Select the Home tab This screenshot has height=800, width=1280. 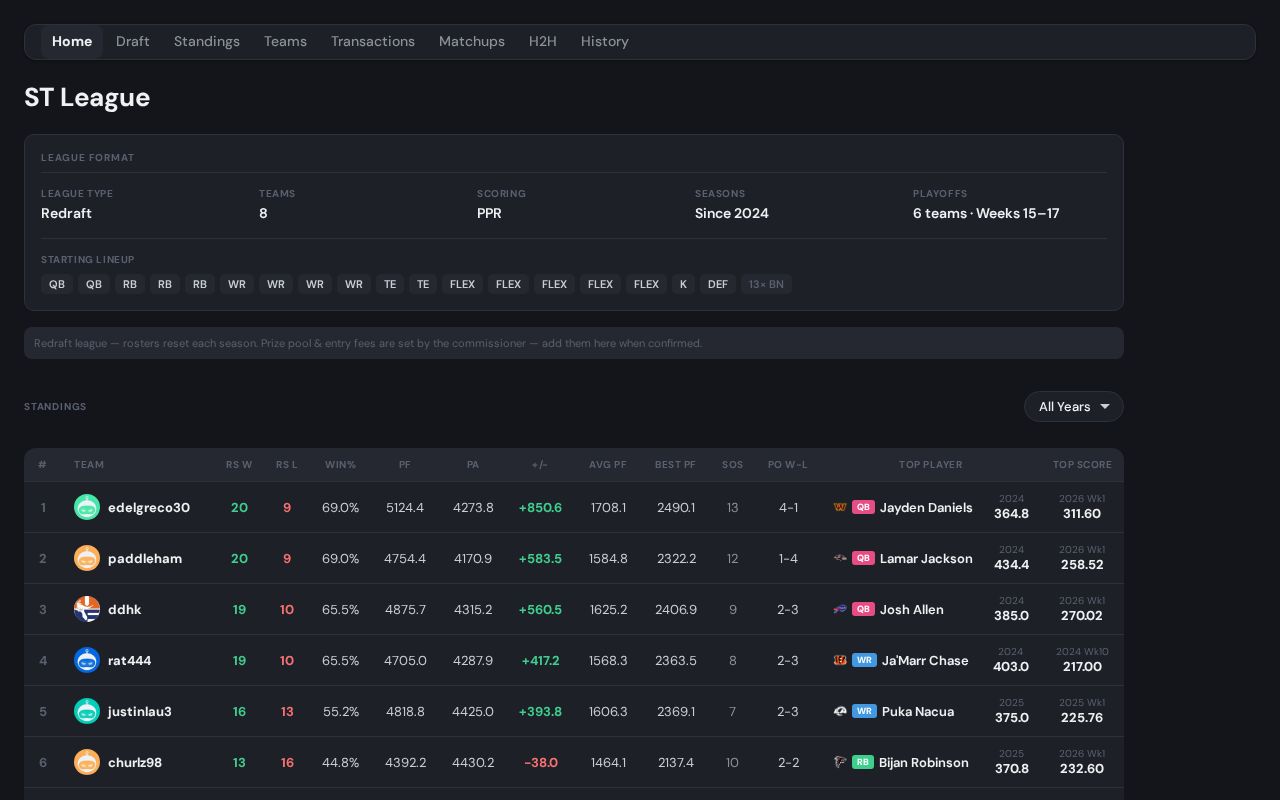pos(72,42)
